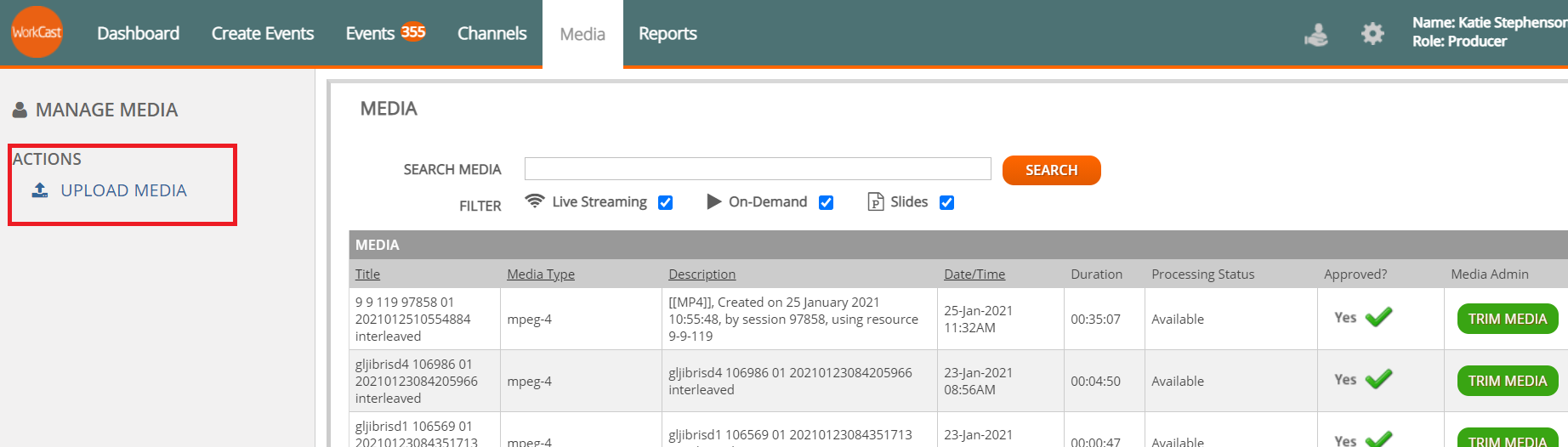
Task: Click the mpeg-4 type in gljibrisd4 row
Action: coord(529,381)
